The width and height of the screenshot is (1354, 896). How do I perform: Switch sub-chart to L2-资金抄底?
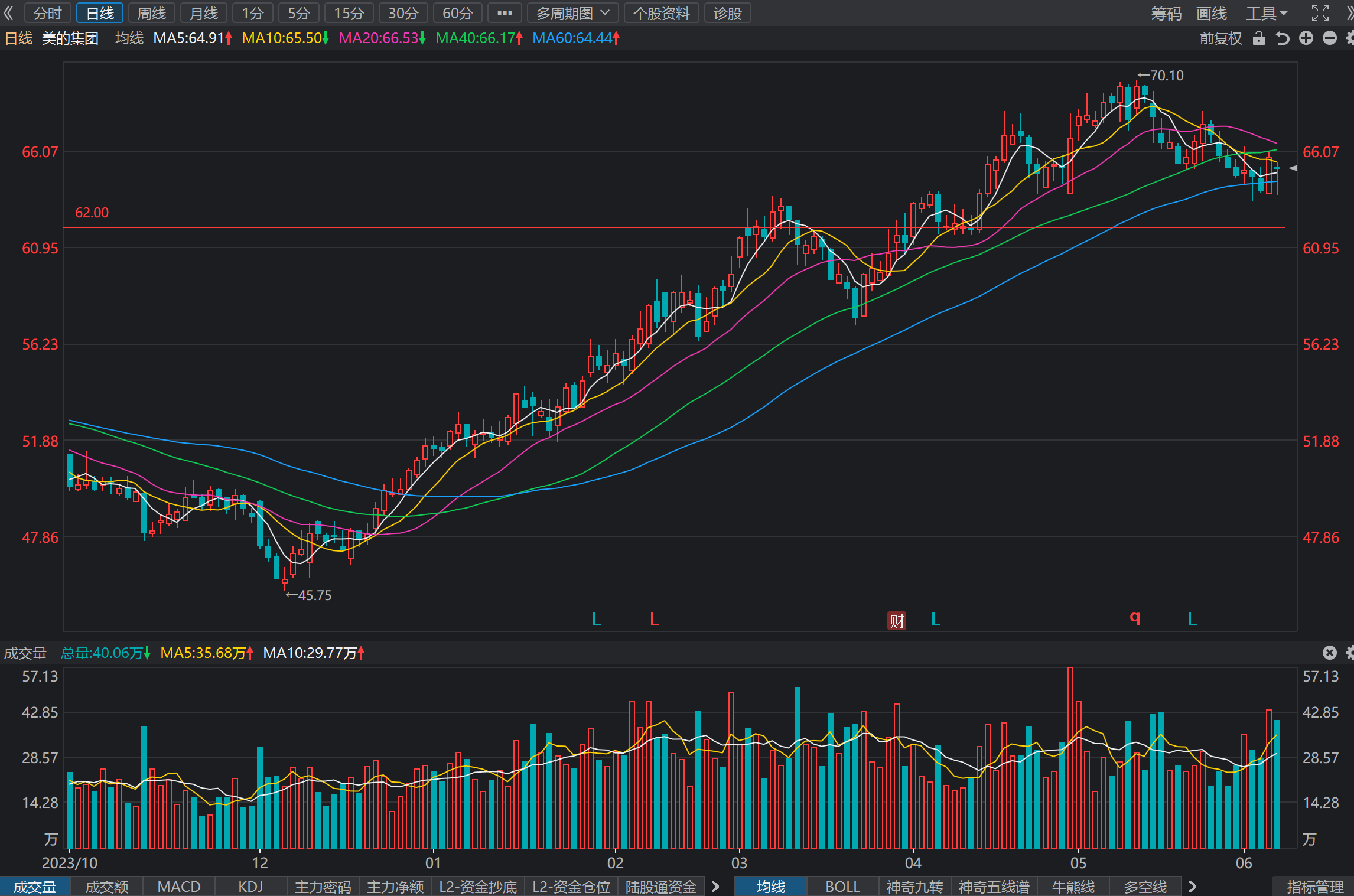pos(478,887)
